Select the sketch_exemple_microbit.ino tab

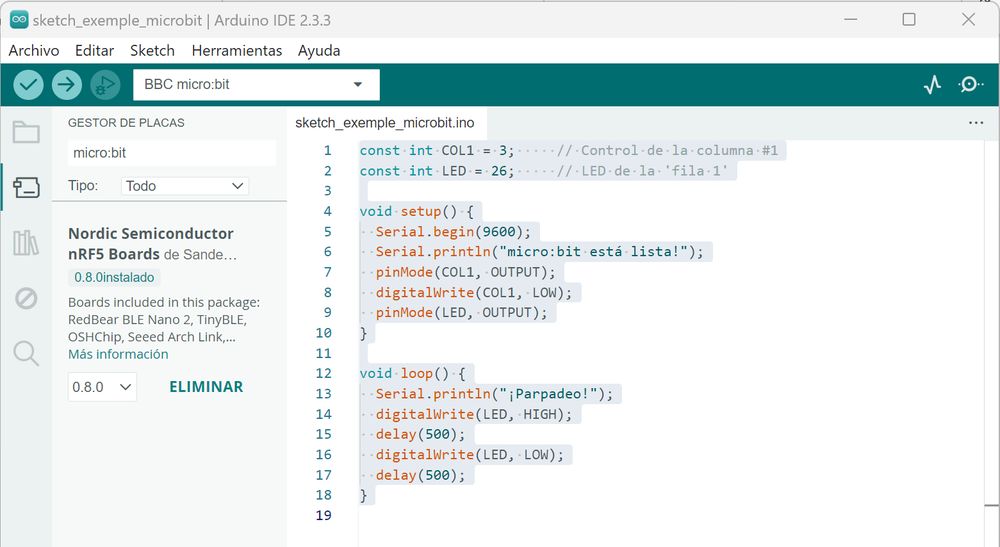click(385, 122)
